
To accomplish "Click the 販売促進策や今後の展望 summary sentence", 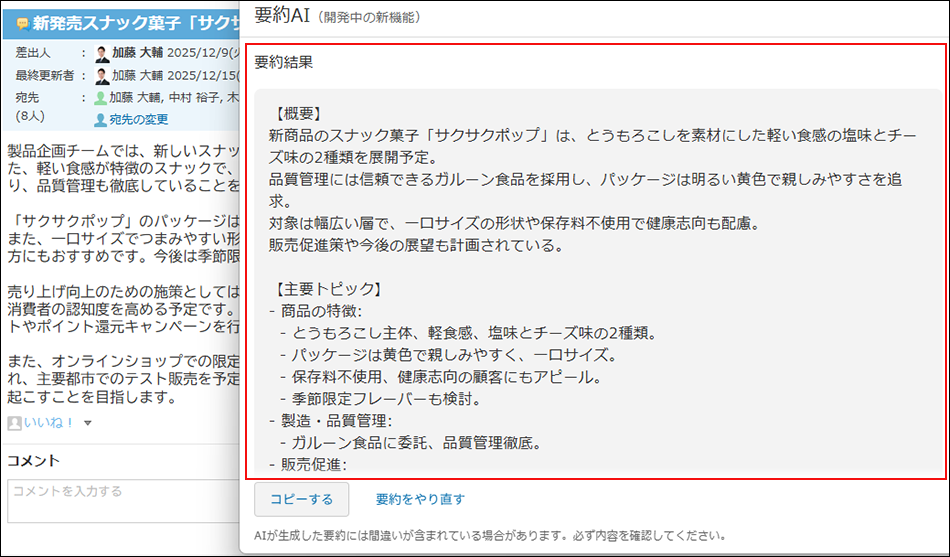I will coord(417,245).
